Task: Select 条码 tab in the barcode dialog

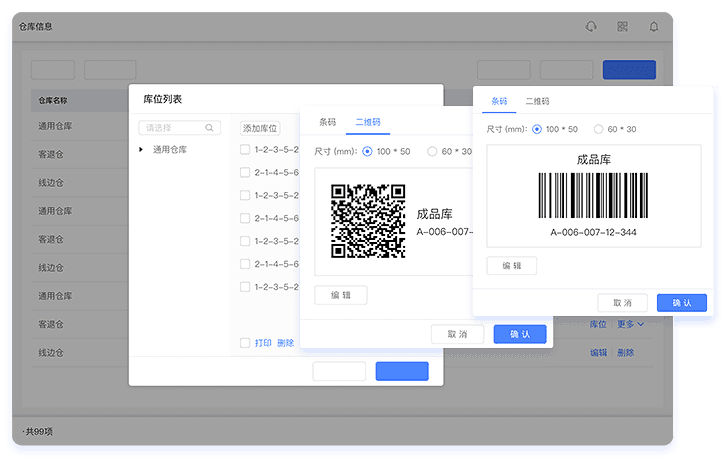Action: [x=499, y=101]
